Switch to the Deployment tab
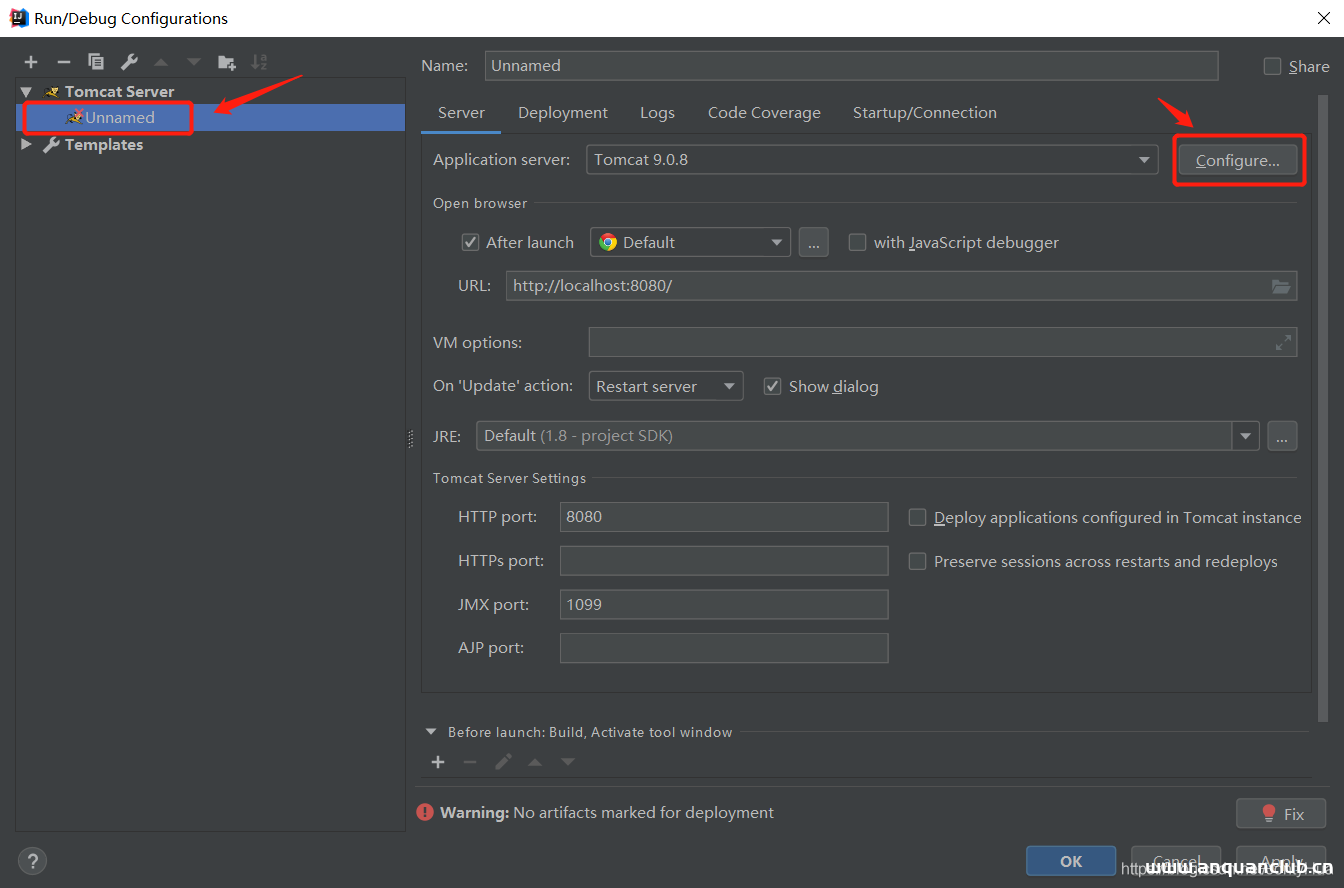The image size is (1344, 888). click(x=563, y=113)
